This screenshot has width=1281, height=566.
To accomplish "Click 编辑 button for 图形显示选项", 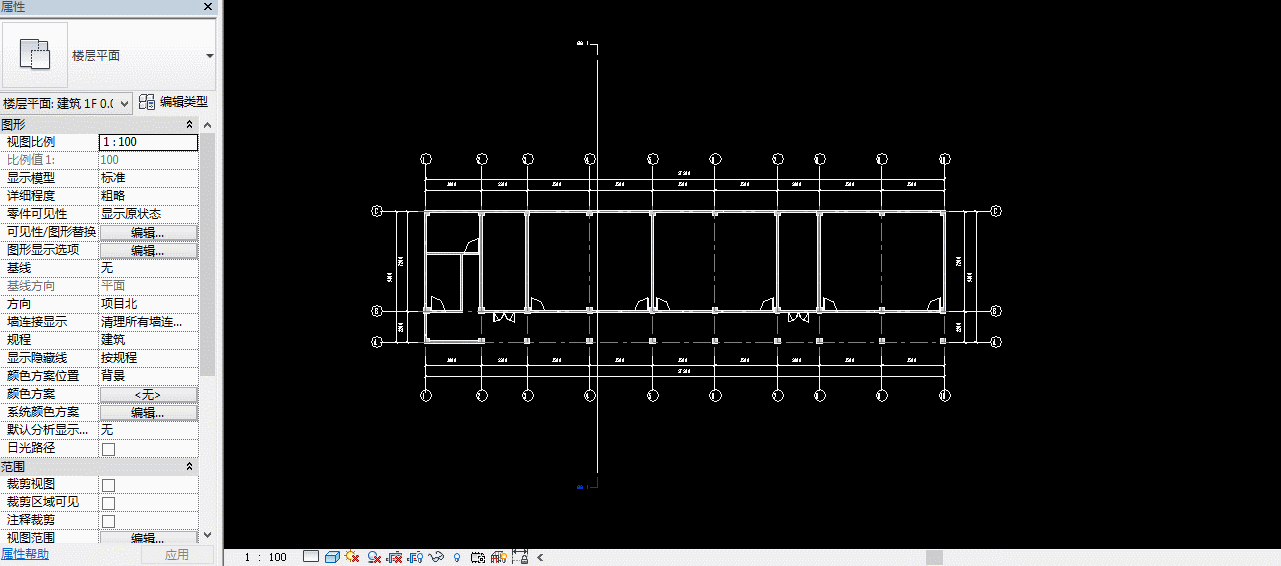I will [x=148, y=250].
